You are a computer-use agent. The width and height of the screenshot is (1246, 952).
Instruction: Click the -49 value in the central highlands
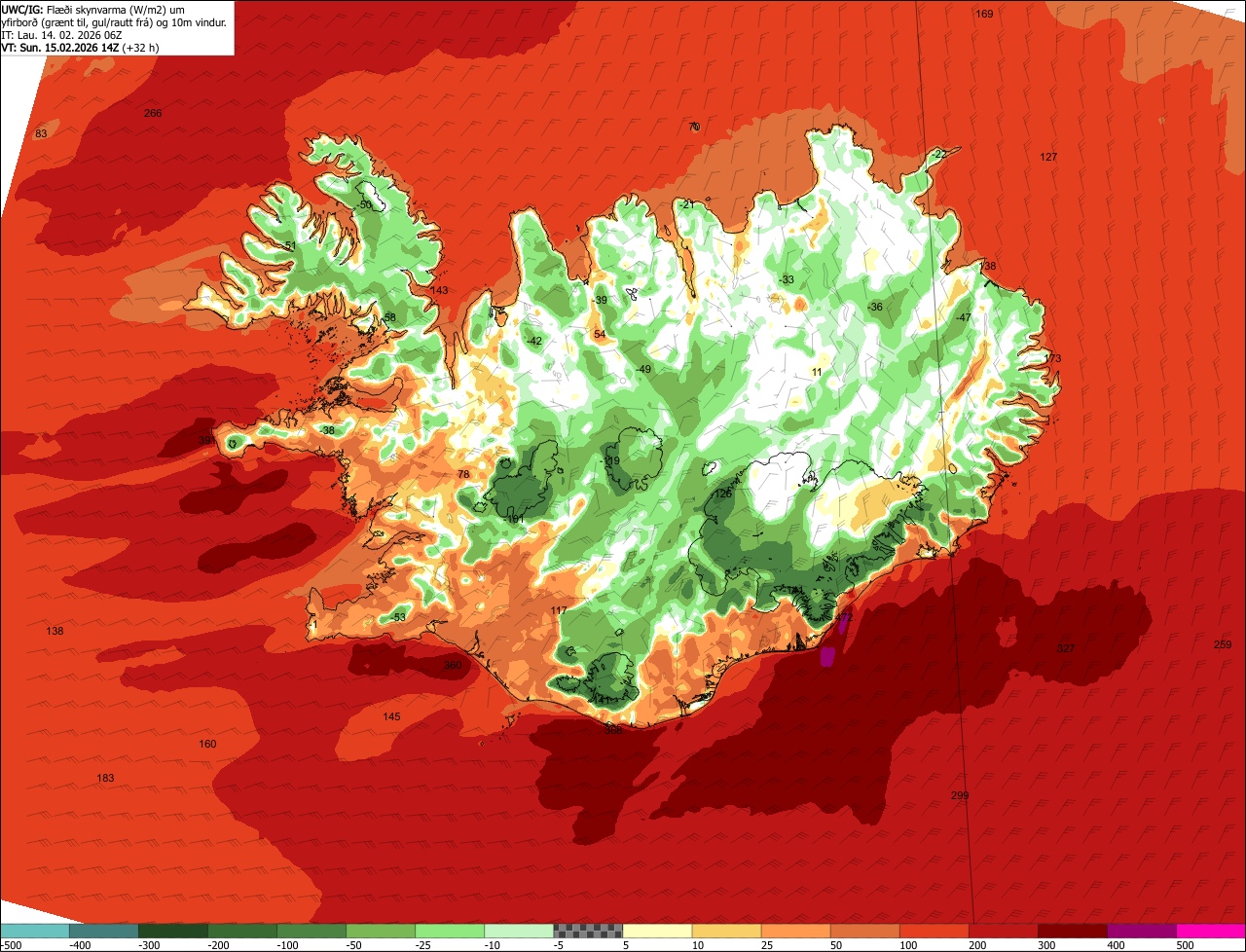point(643,369)
